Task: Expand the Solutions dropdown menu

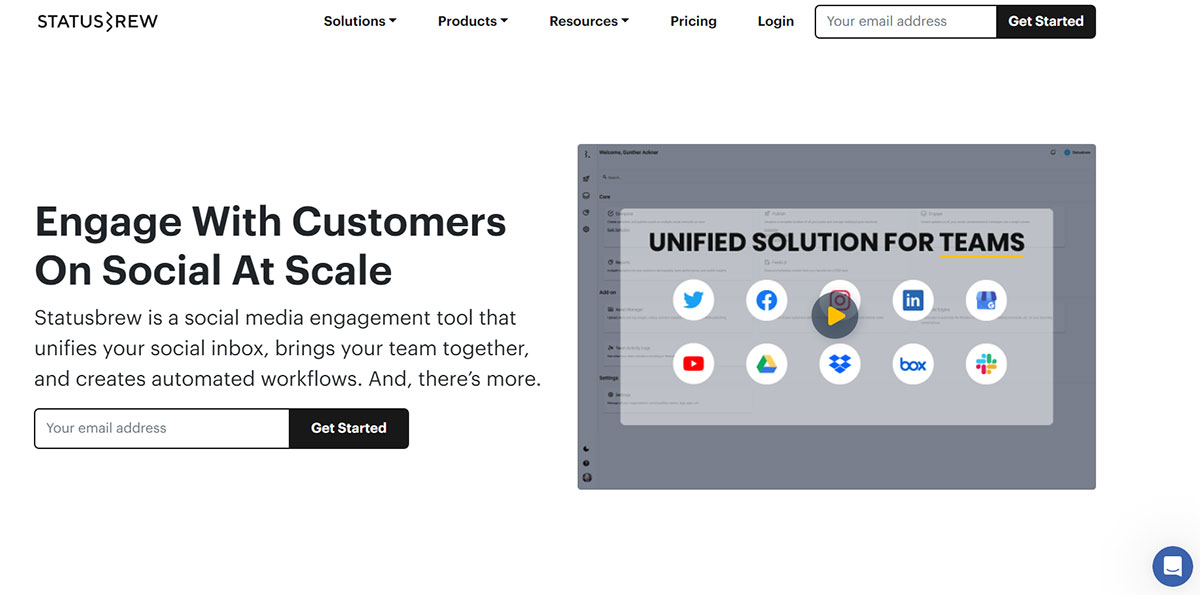Action: point(360,21)
